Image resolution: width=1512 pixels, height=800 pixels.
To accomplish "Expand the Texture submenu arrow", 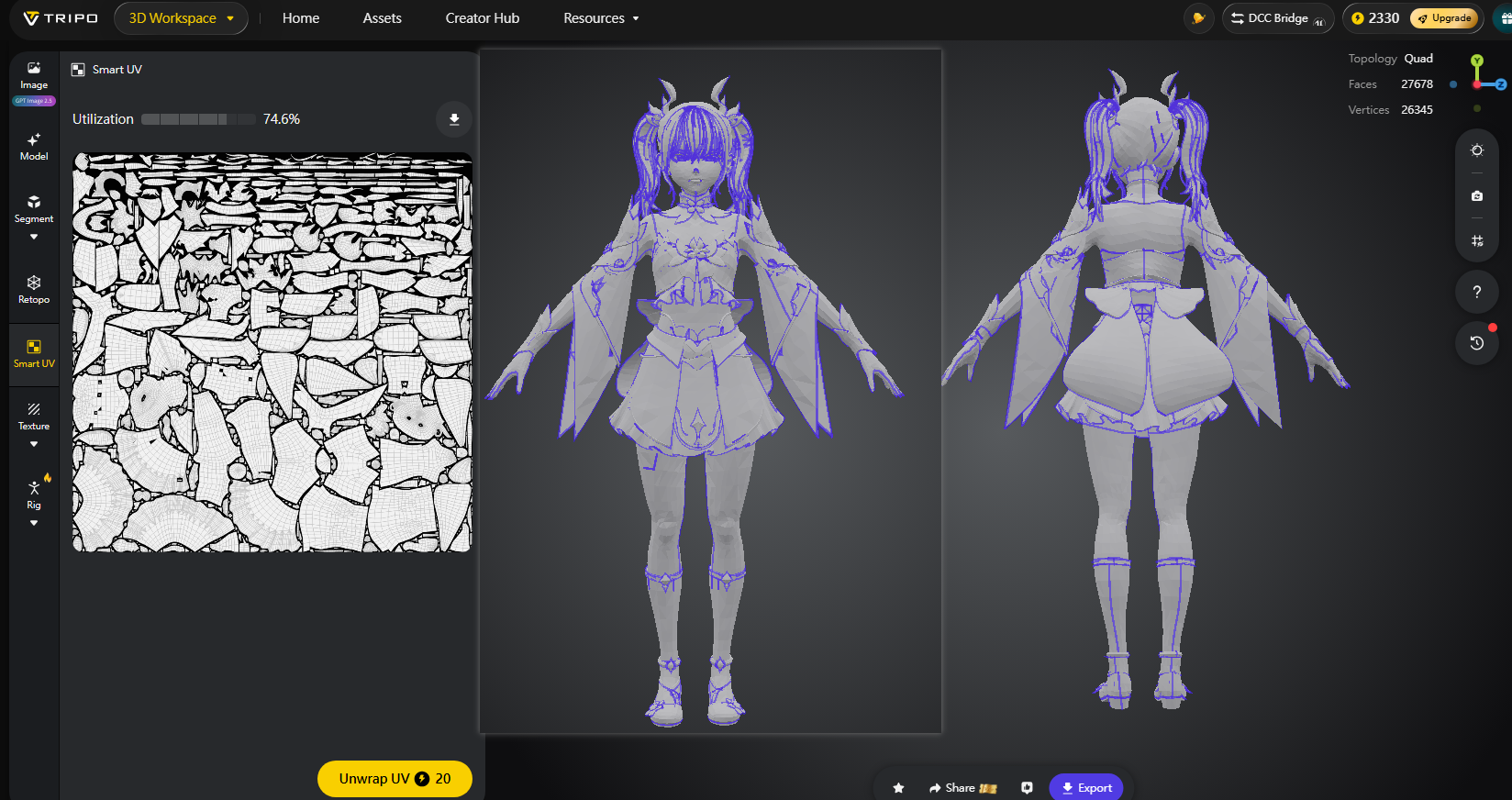I will 34,444.
